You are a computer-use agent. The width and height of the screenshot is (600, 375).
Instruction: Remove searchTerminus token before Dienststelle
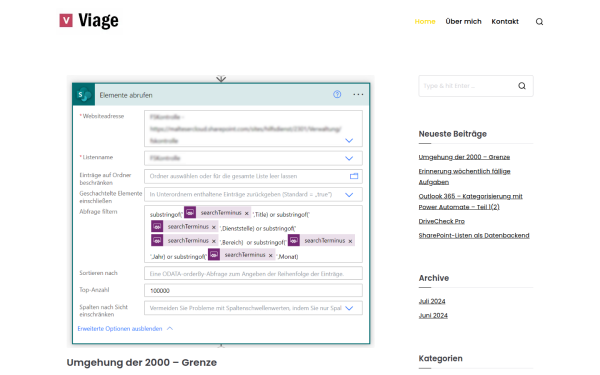tap(214, 228)
